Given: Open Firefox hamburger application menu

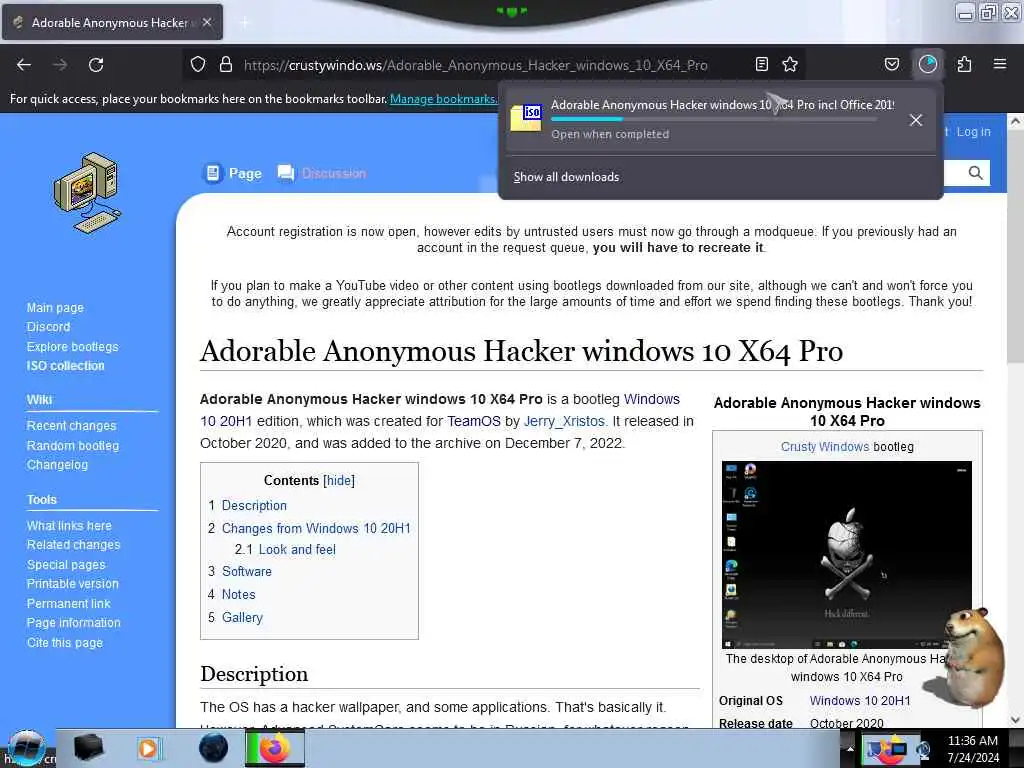Looking at the screenshot, I should (999, 64).
